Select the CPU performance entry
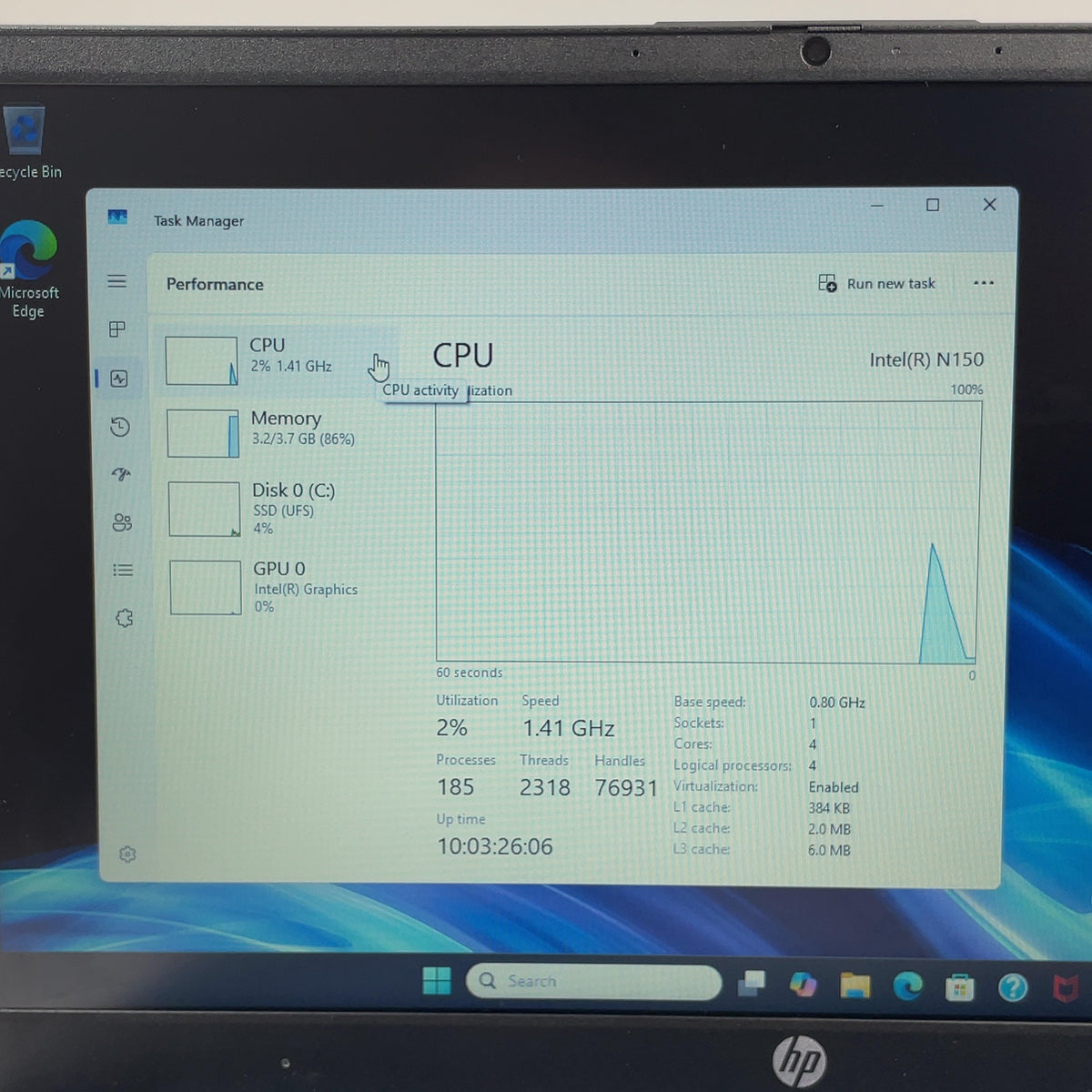The width and height of the screenshot is (1092, 1092). point(278,360)
